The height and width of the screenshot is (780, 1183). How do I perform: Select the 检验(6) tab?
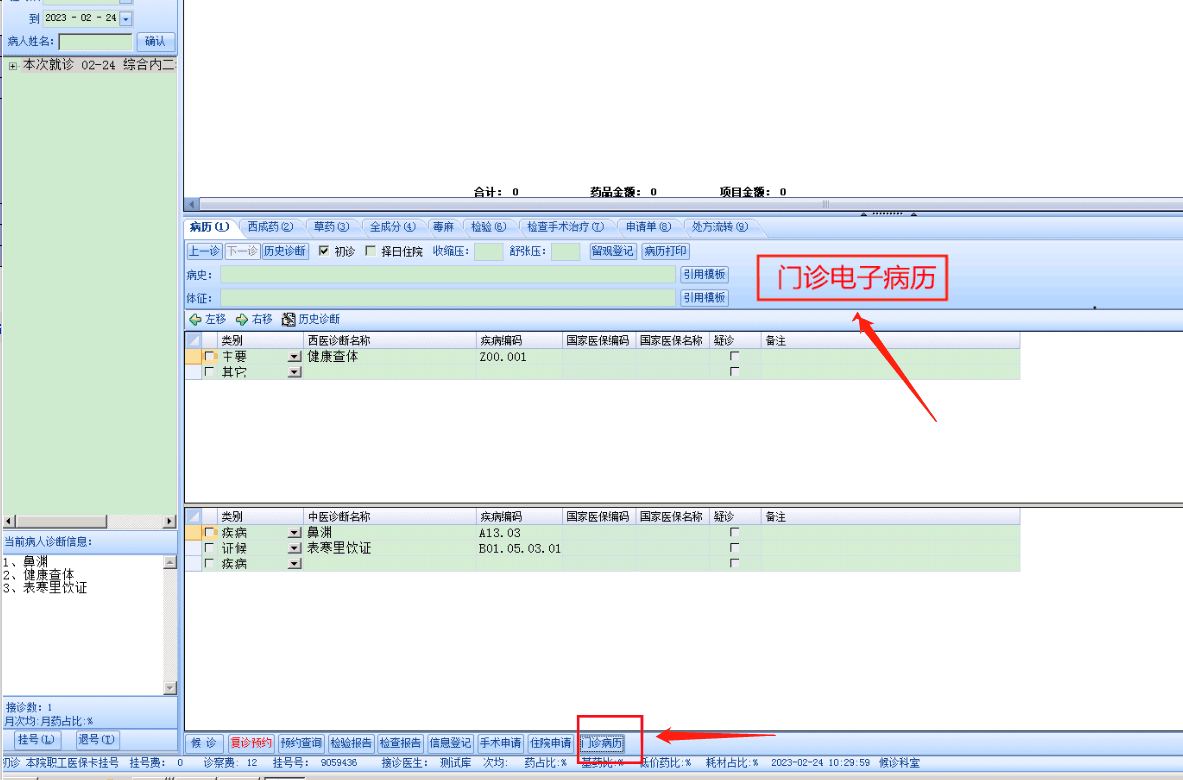[488, 227]
